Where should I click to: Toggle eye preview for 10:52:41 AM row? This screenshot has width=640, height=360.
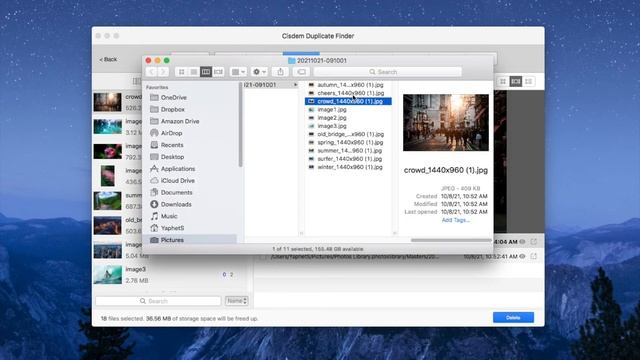coord(522,256)
